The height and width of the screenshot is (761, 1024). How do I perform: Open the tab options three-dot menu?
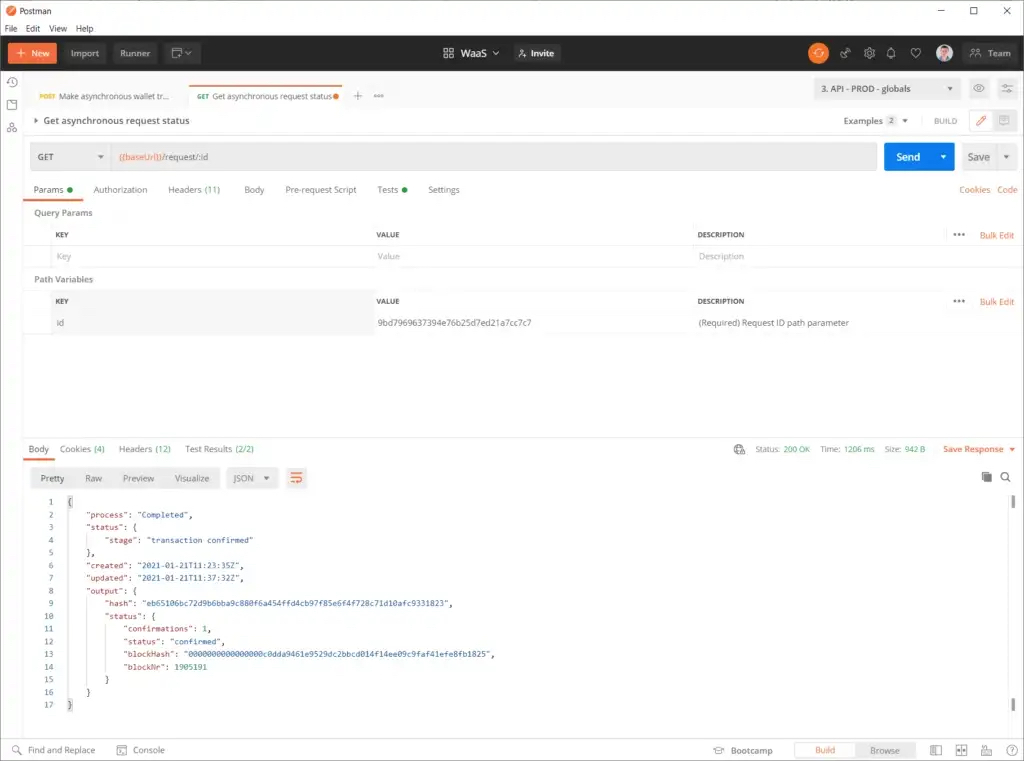click(379, 96)
